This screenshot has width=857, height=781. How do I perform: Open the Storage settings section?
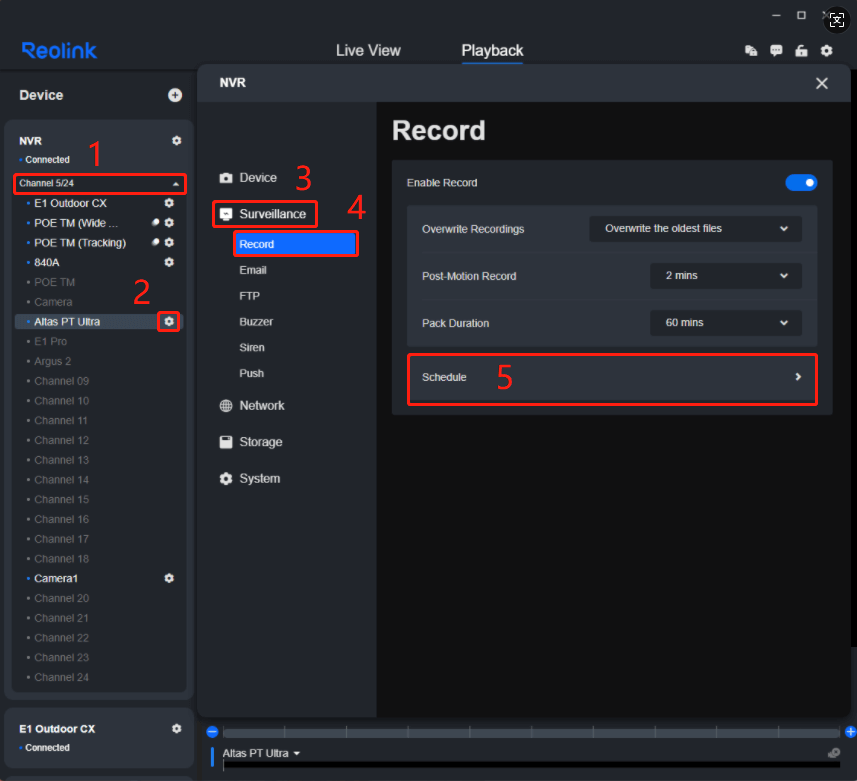tap(251, 442)
